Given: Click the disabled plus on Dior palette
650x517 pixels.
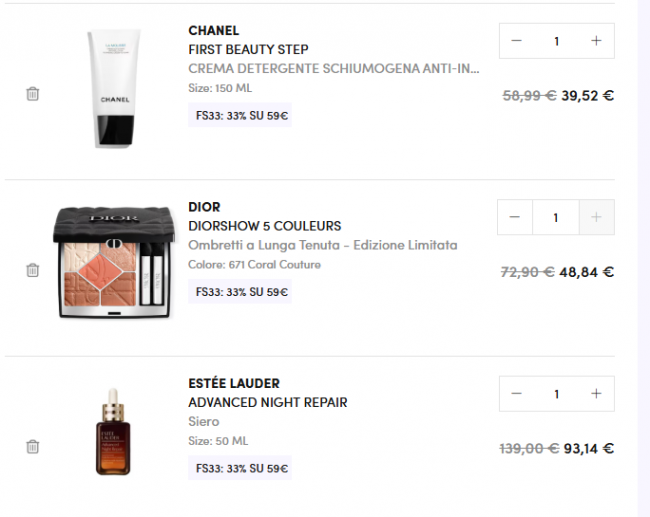Looking at the screenshot, I should click(x=597, y=217).
